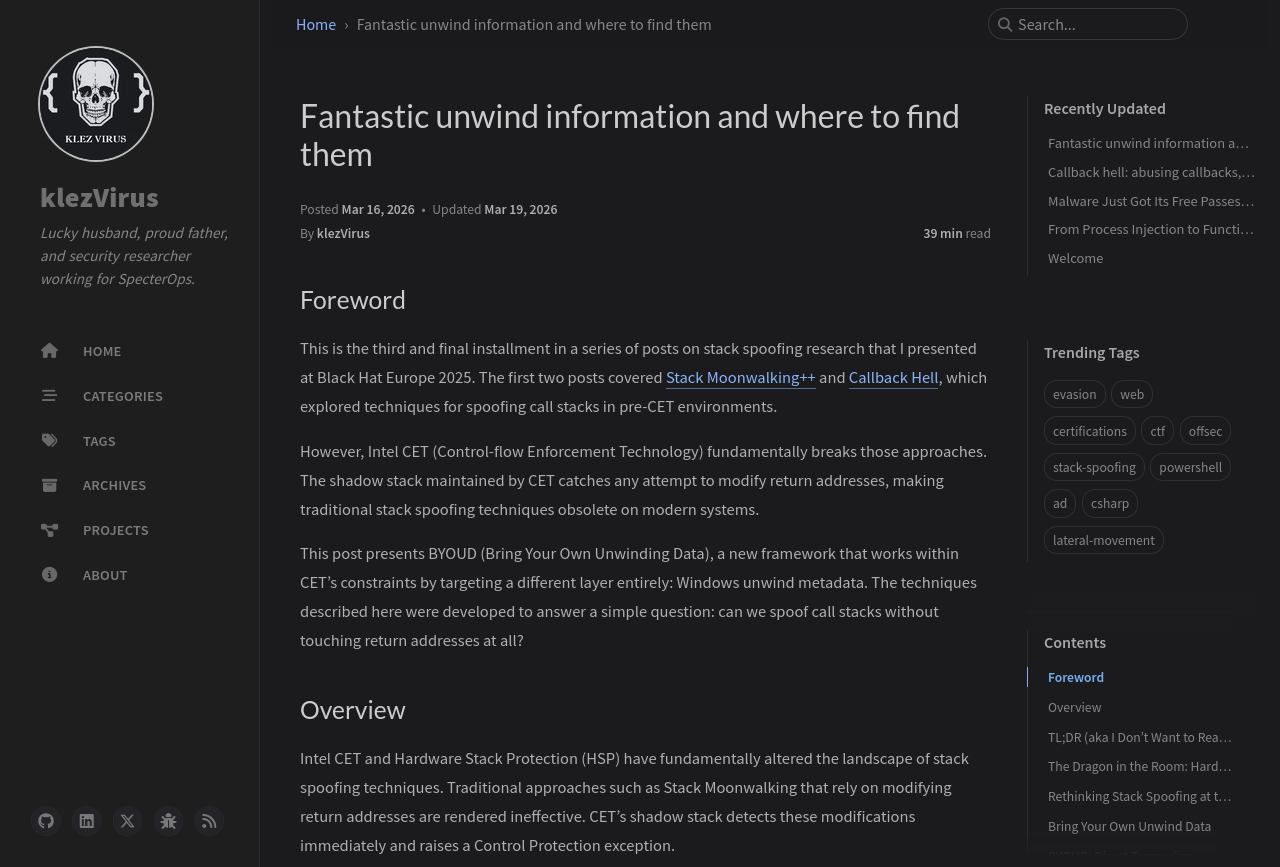This screenshot has height=867, width=1280.
Task: Select the stack-spoofing trending tag
Action: (1094, 467)
